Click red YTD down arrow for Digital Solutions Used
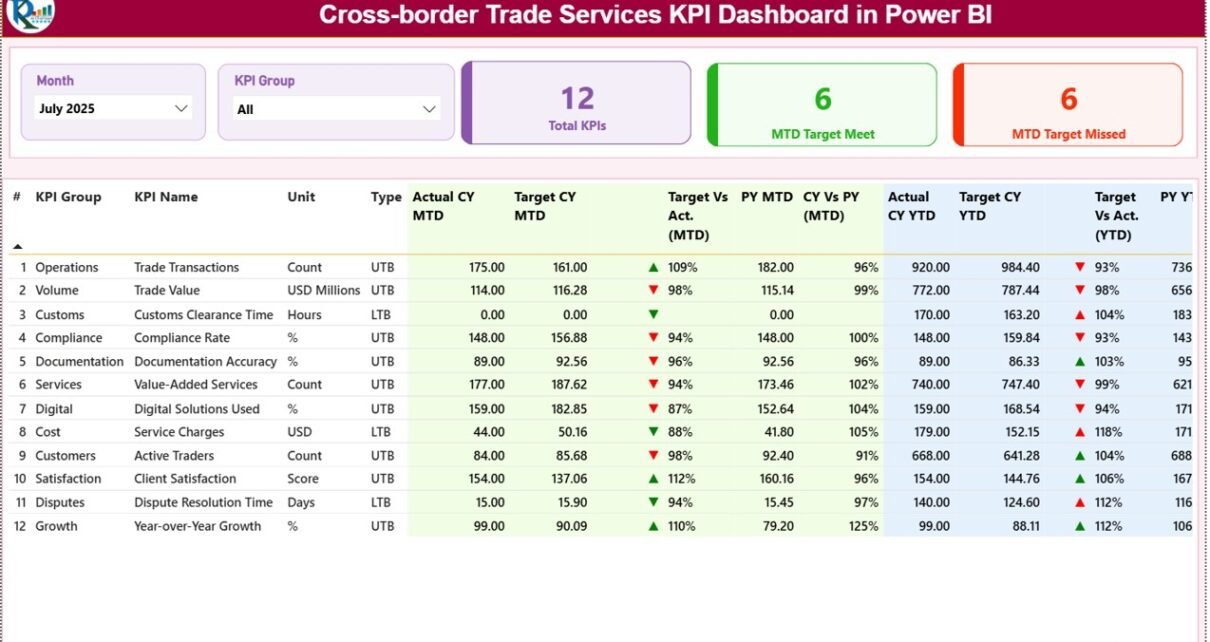The width and height of the screenshot is (1210, 642). pyautogui.click(x=1080, y=409)
